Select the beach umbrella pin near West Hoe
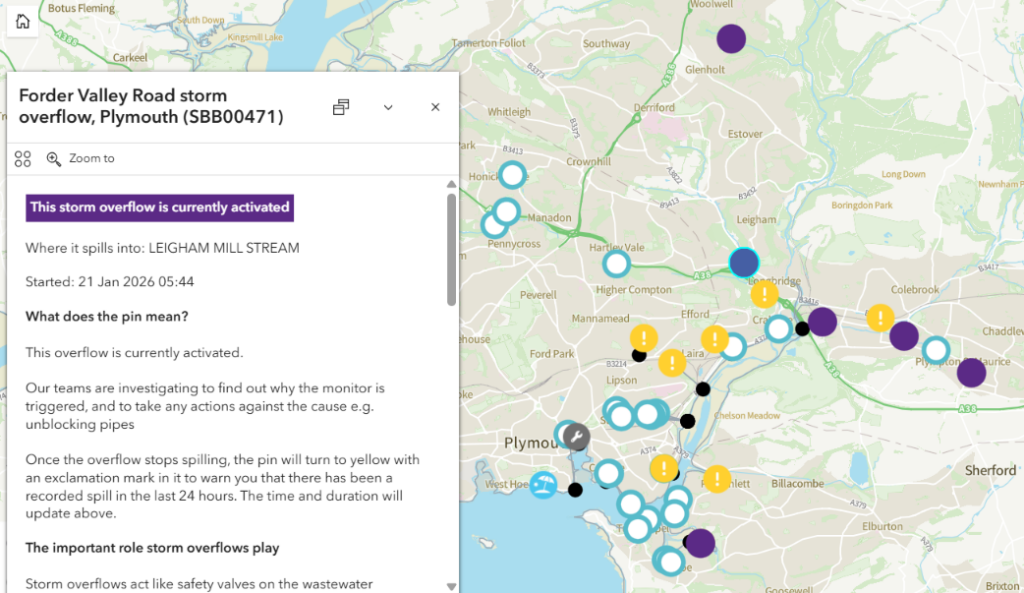1024x593 pixels. coord(543,485)
